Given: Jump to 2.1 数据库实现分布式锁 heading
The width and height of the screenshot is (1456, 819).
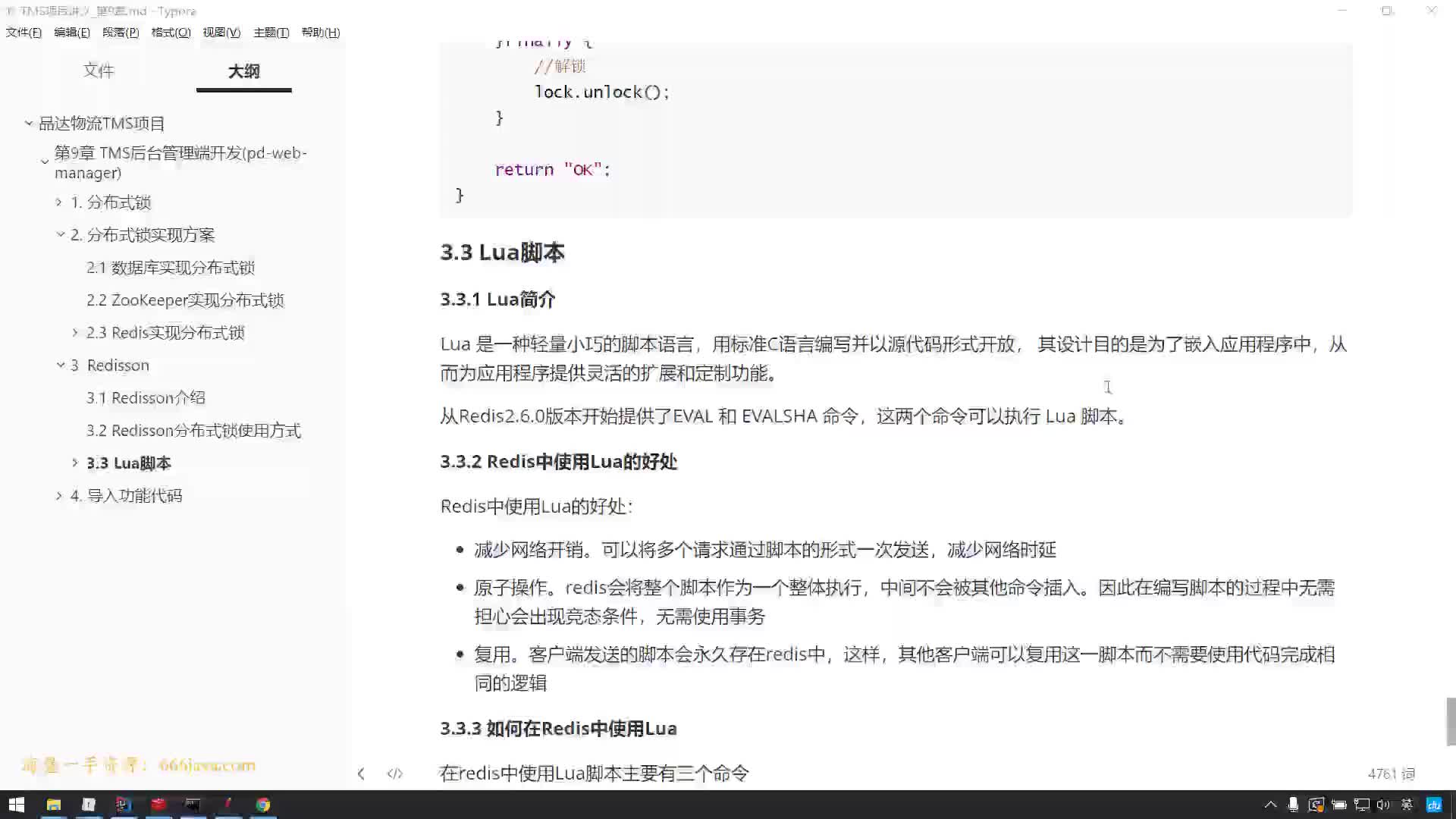Looking at the screenshot, I should [x=171, y=268].
